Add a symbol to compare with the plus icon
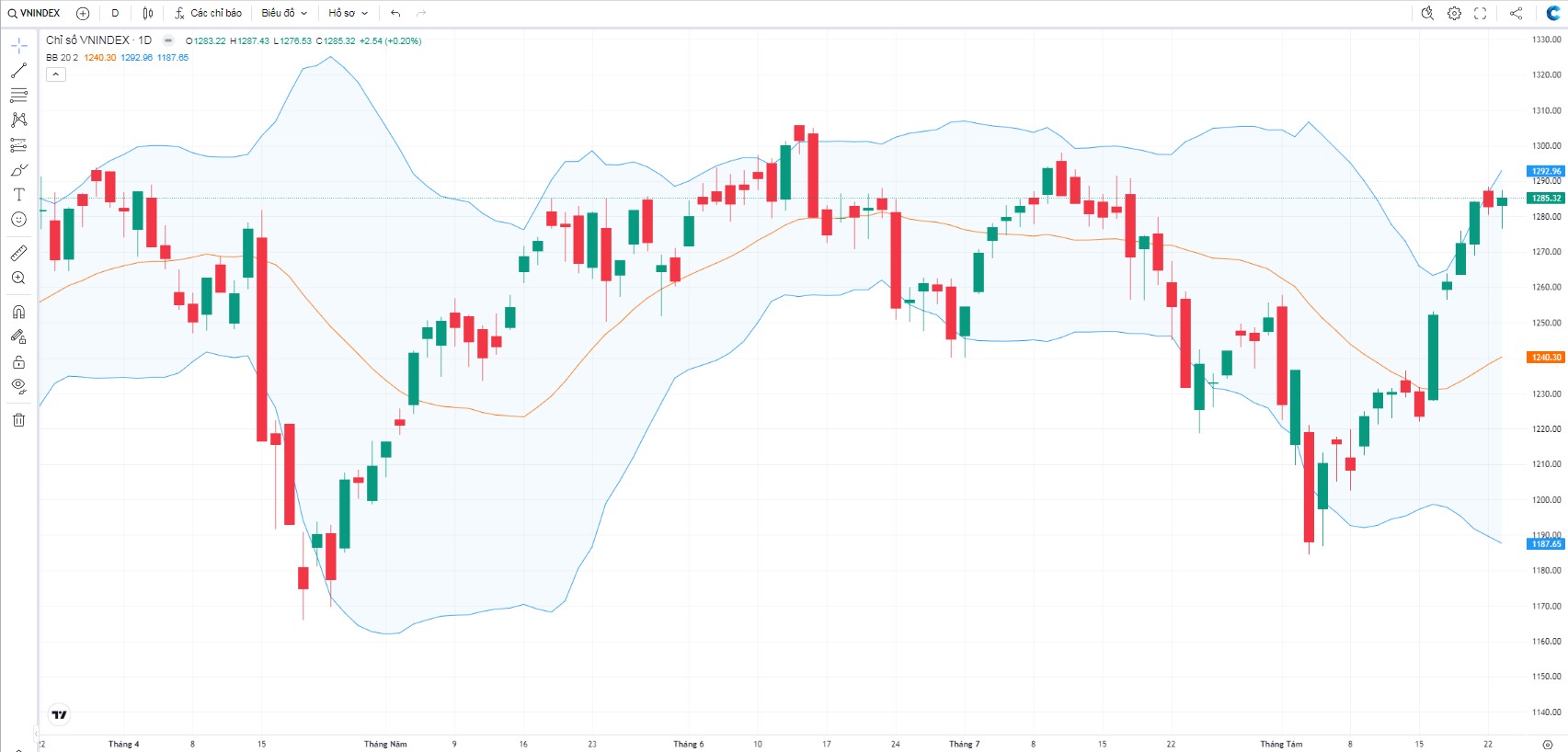The height and width of the screenshot is (752, 1568). [x=83, y=13]
